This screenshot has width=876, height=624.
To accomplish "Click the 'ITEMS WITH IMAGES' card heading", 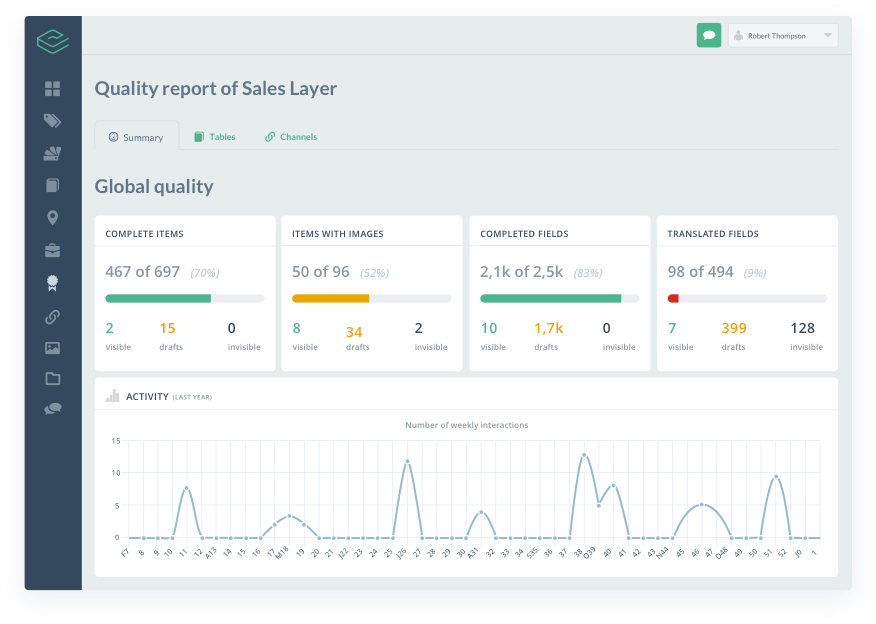I will pyautogui.click(x=337, y=234).
